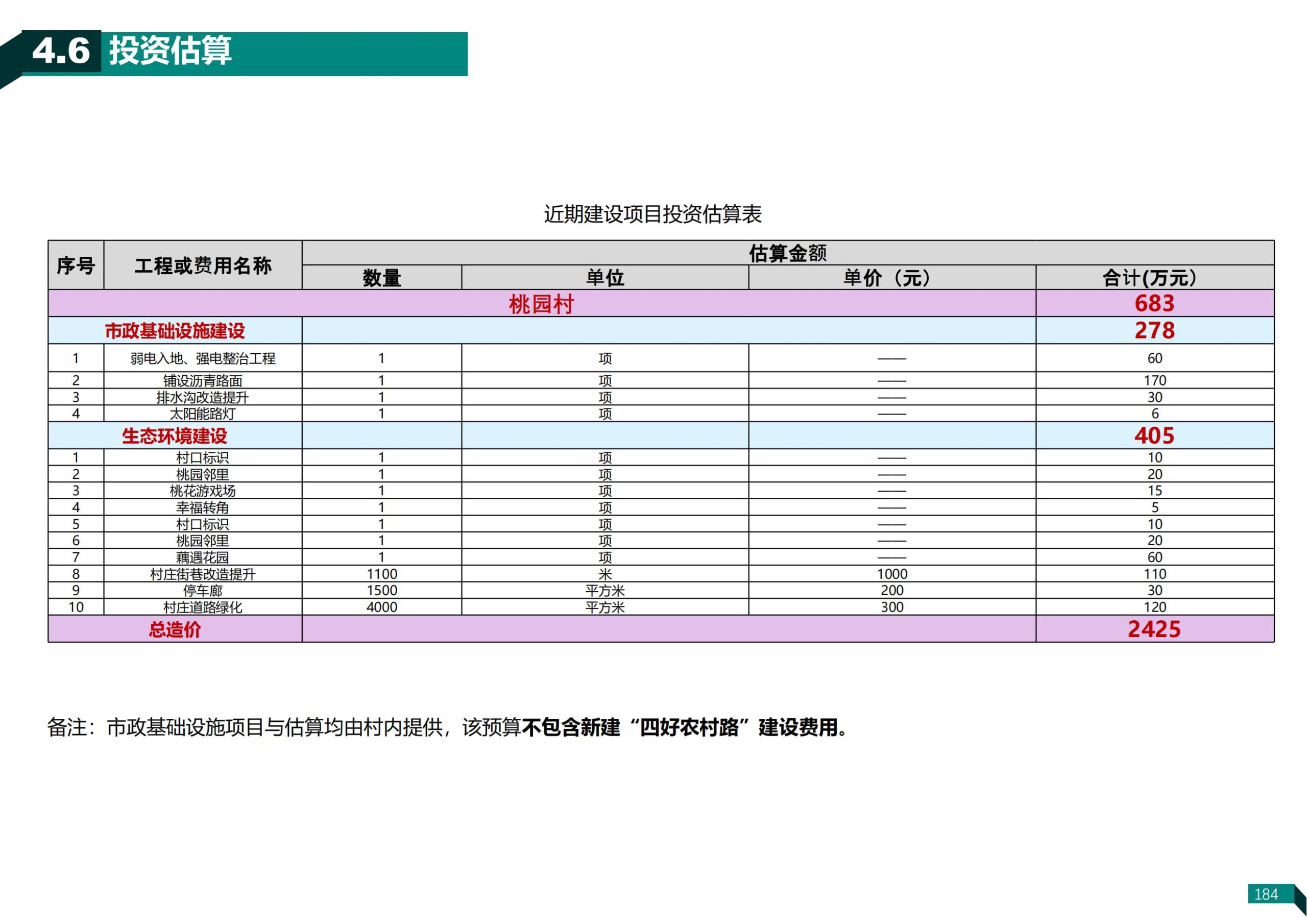Viewport: 1307px width, 924px height.
Task: Select the "藕遇花园" item name
Action: point(203,557)
